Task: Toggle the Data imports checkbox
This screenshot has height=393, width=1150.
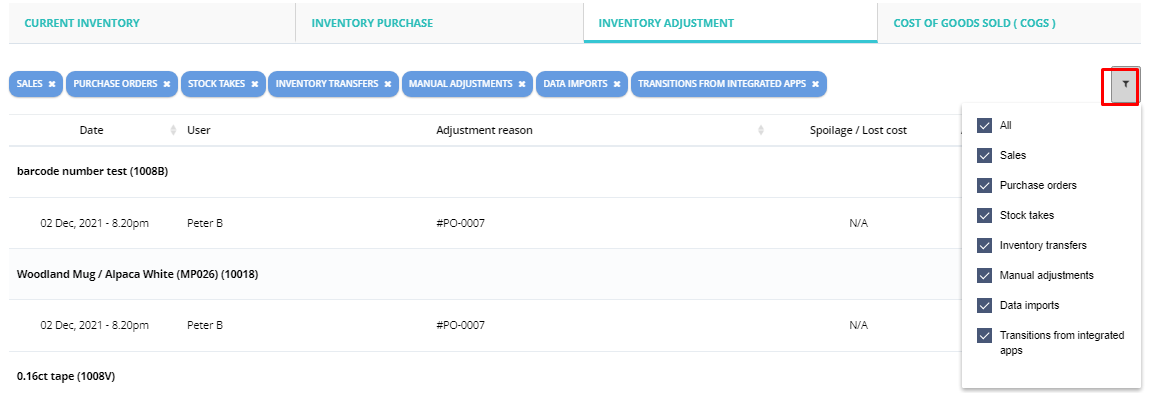Action: pyautogui.click(x=984, y=305)
